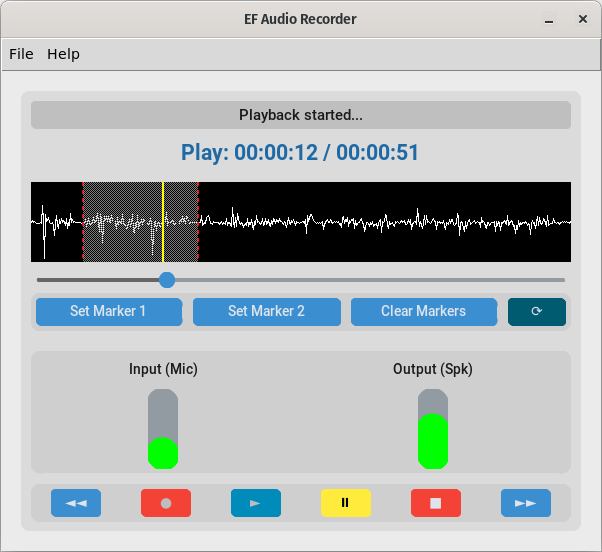This screenshot has width=602, height=552.
Task: Start recording with the red record button
Action: coord(166,503)
